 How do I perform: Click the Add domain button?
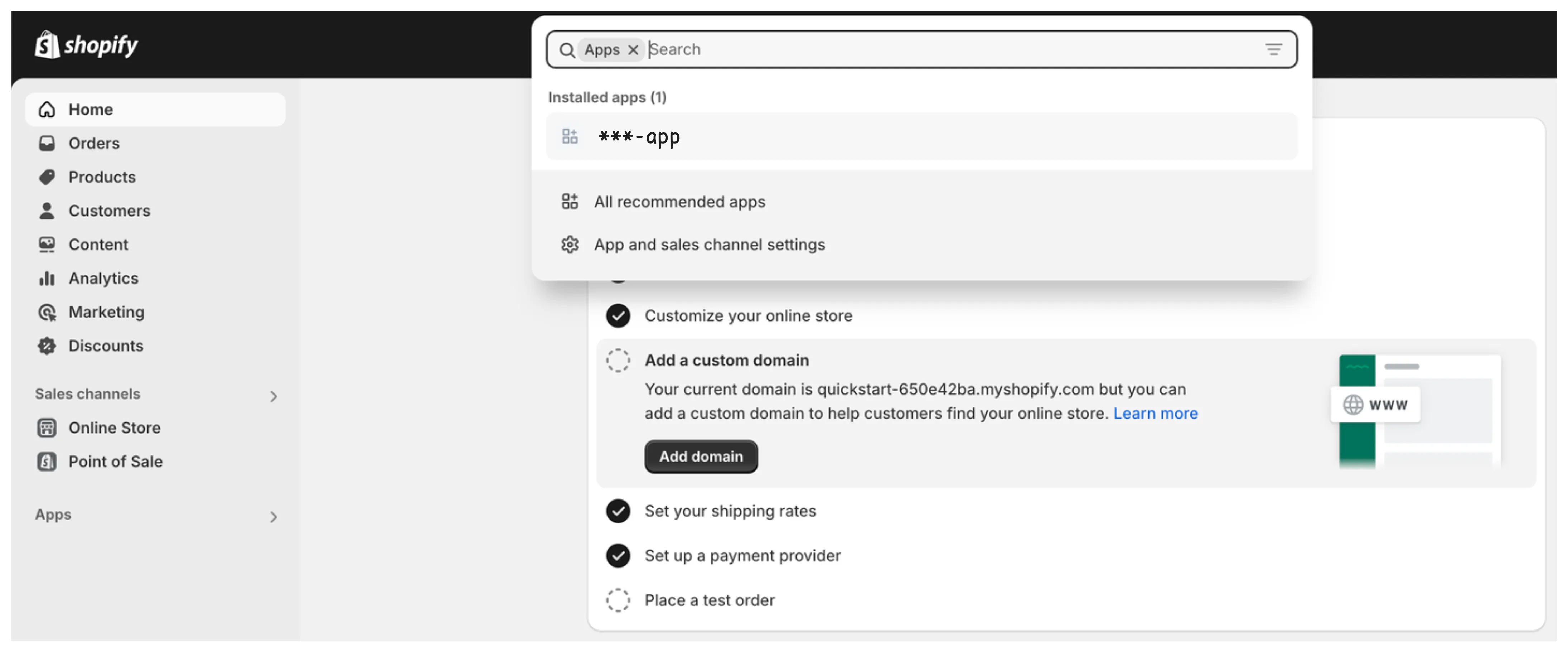click(701, 457)
